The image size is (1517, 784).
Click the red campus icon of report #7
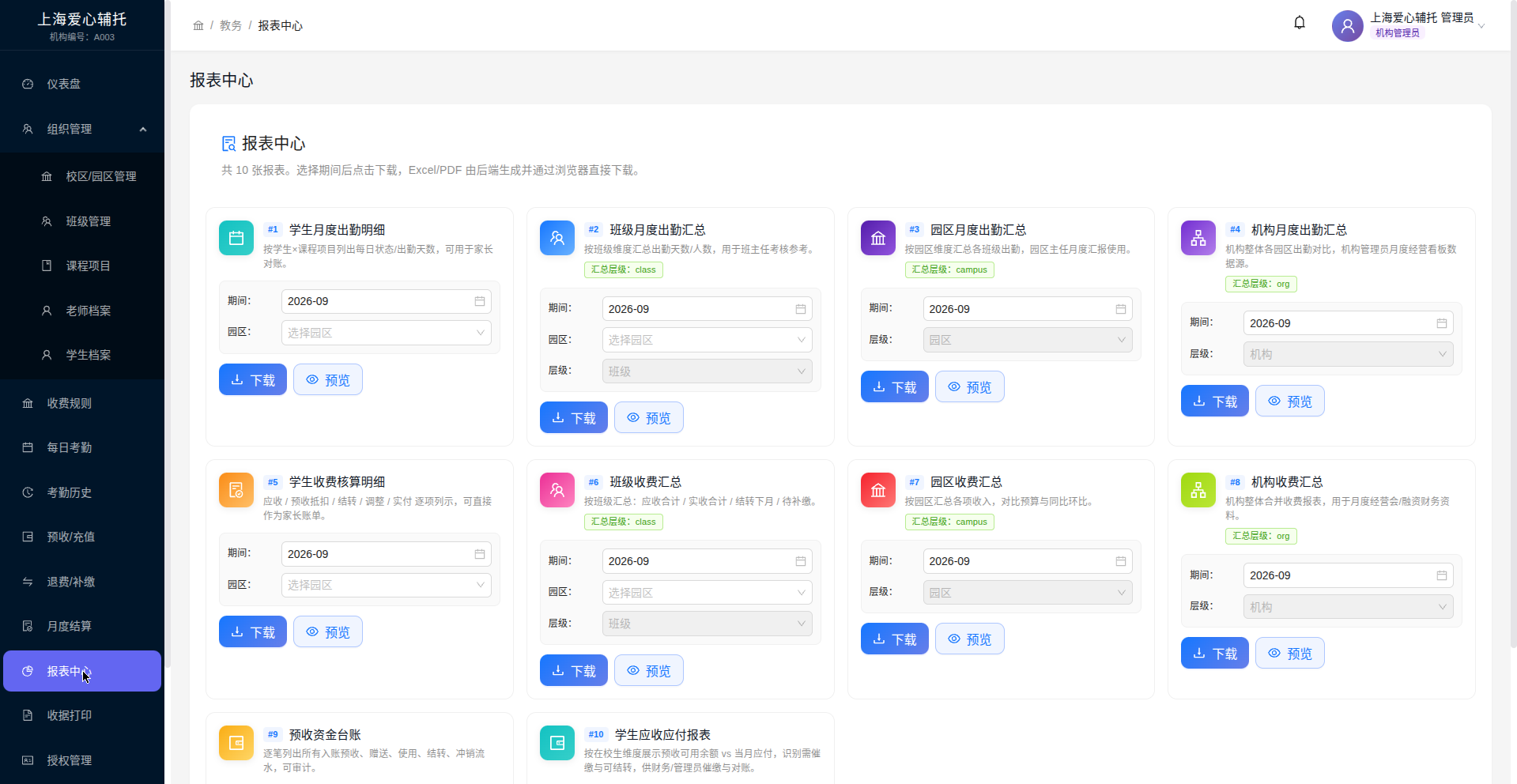click(878, 490)
